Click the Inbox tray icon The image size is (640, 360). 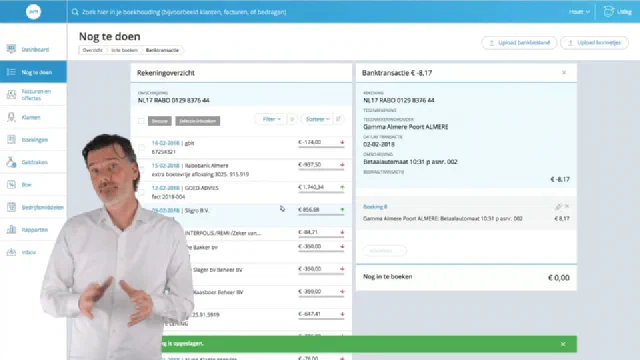click(11, 252)
